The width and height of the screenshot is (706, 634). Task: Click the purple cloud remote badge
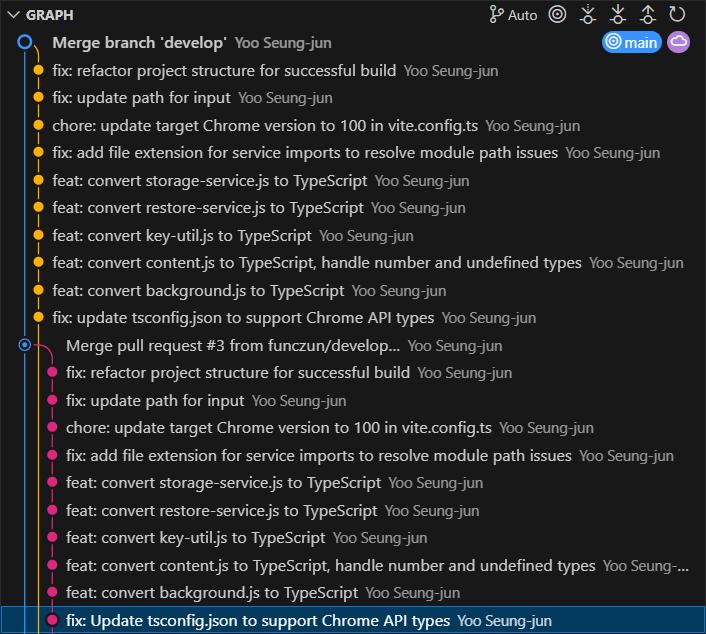[679, 42]
